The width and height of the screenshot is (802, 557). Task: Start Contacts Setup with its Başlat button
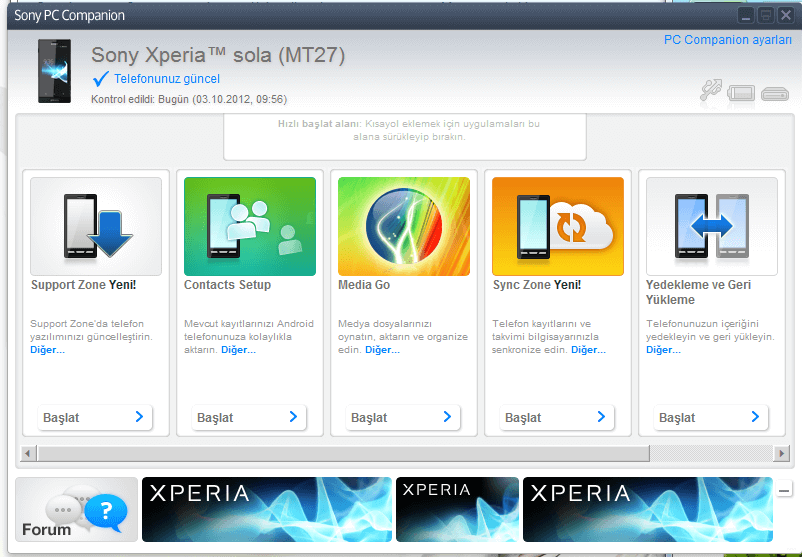[249, 417]
